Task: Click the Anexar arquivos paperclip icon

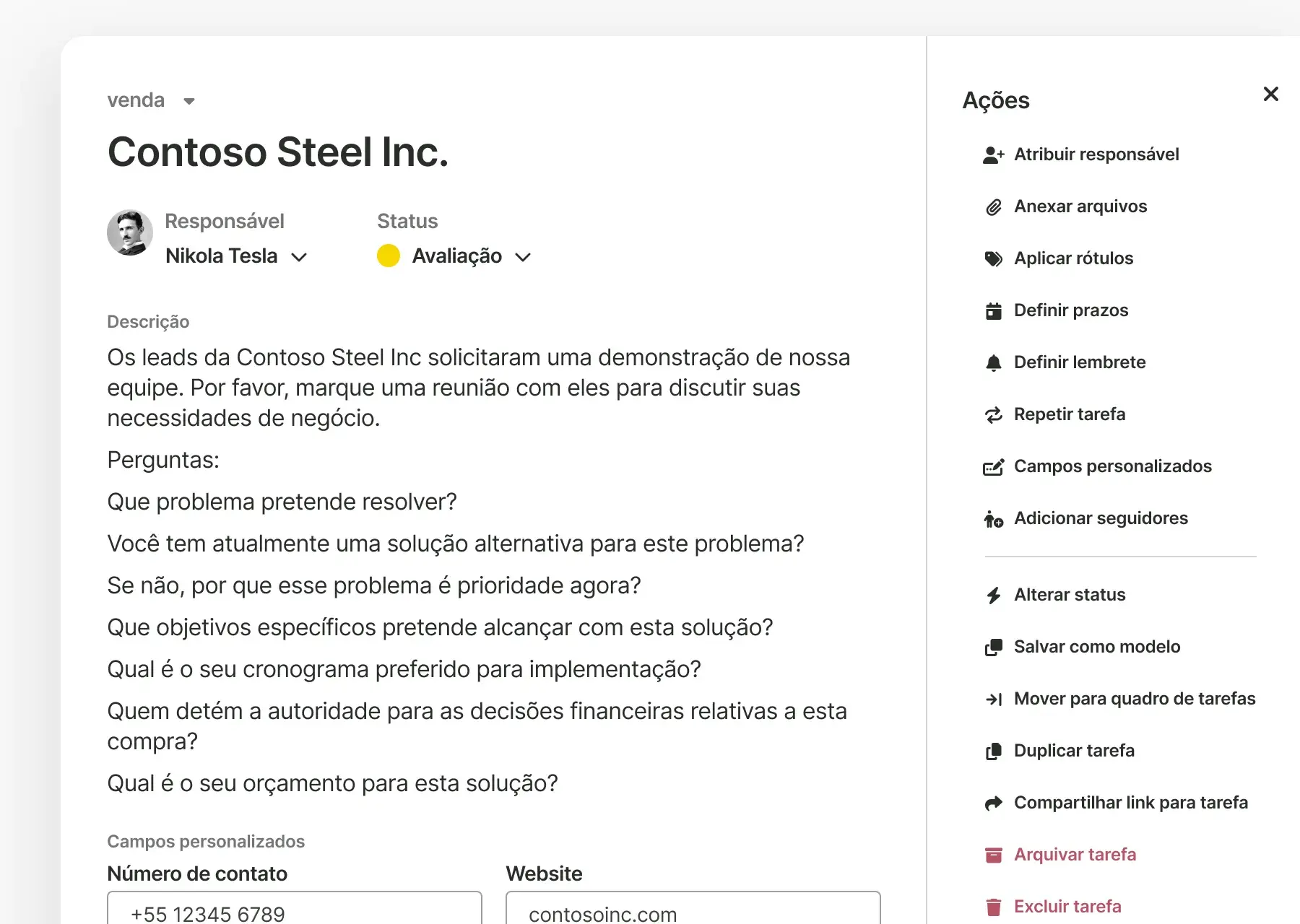Action: click(994, 207)
